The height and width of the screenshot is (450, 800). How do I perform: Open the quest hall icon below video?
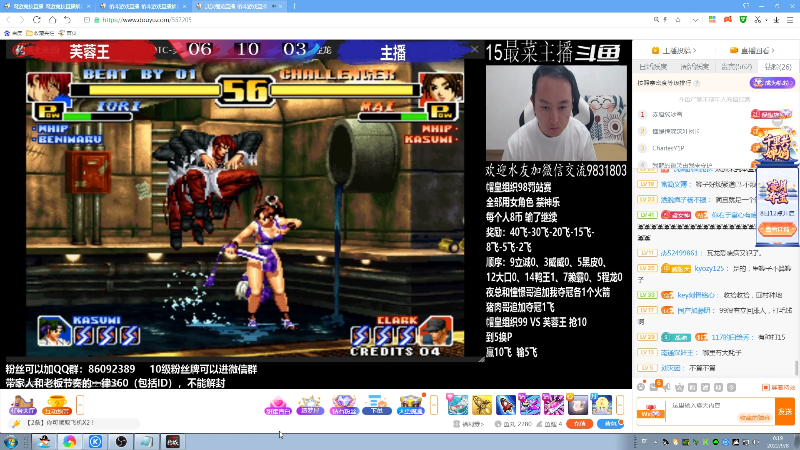point(22,405)
